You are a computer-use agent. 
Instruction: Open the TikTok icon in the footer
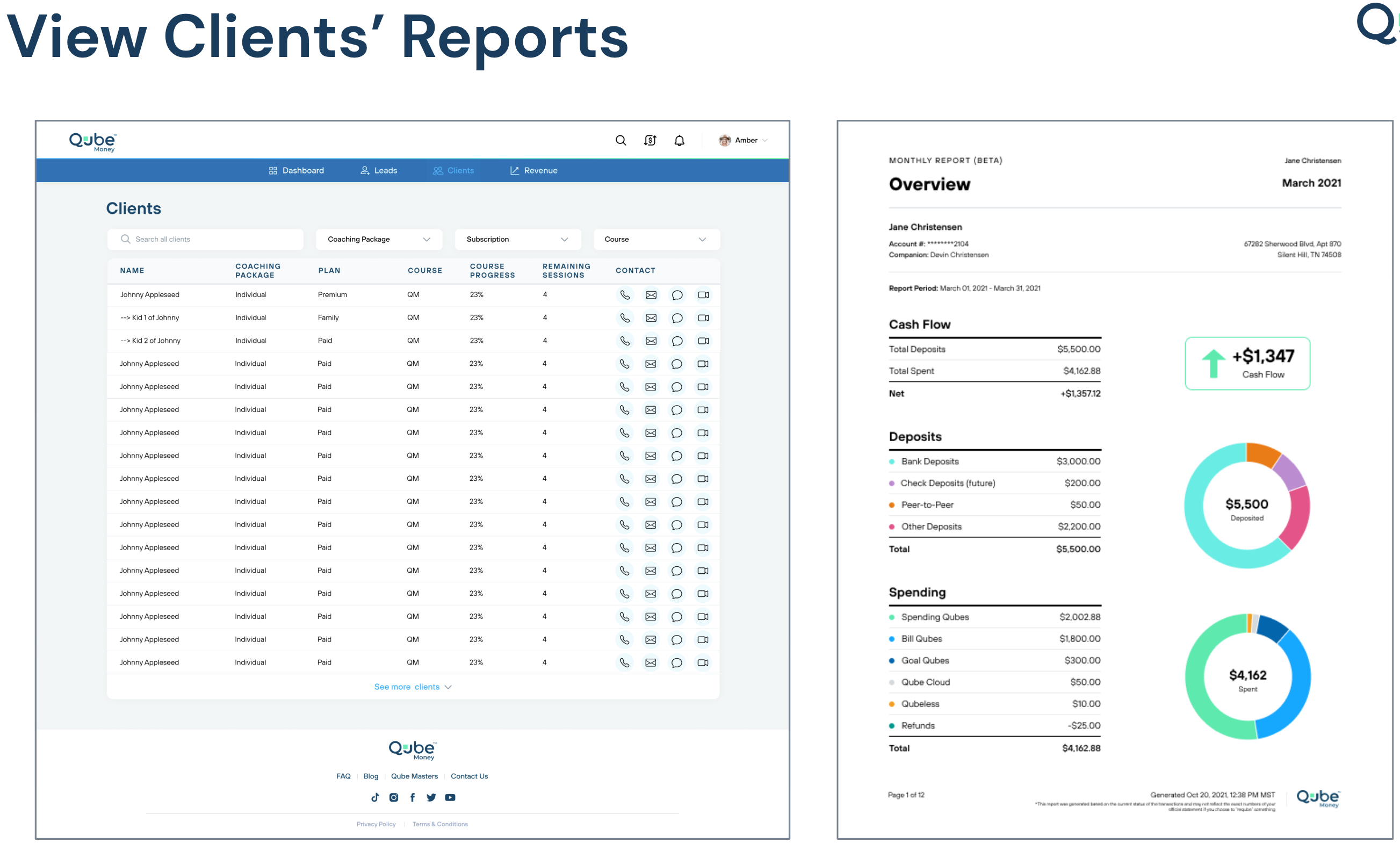375,797
